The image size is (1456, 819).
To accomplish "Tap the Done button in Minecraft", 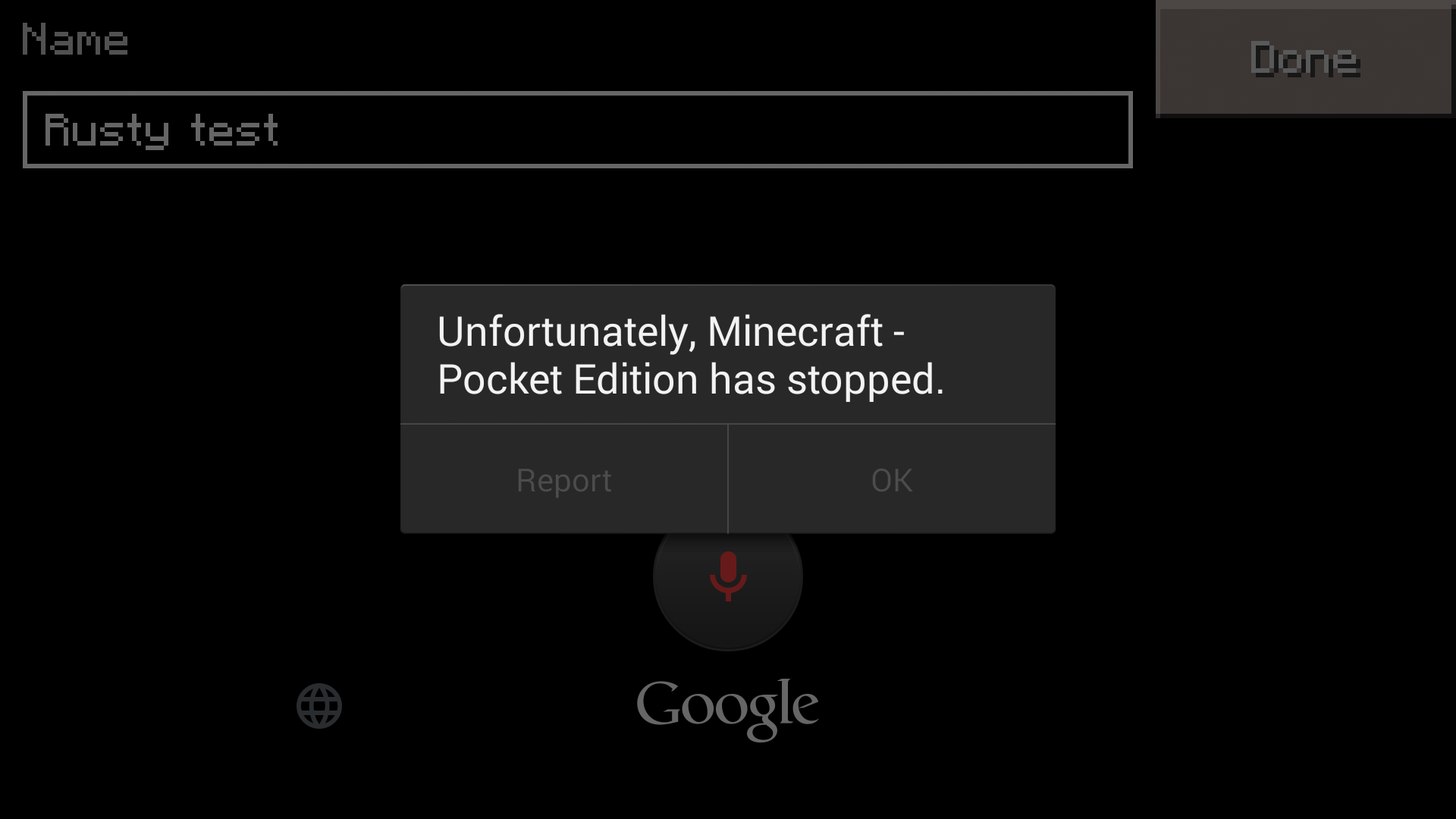I will [1304, 59].
